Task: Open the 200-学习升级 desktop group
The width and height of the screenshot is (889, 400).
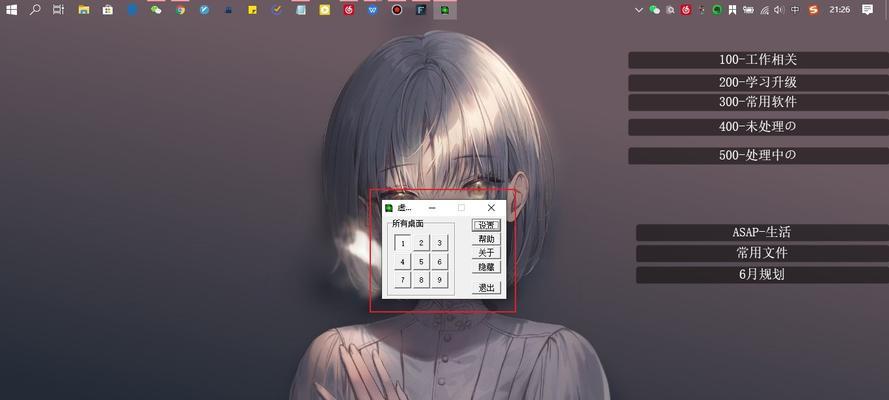Action: 758,83
